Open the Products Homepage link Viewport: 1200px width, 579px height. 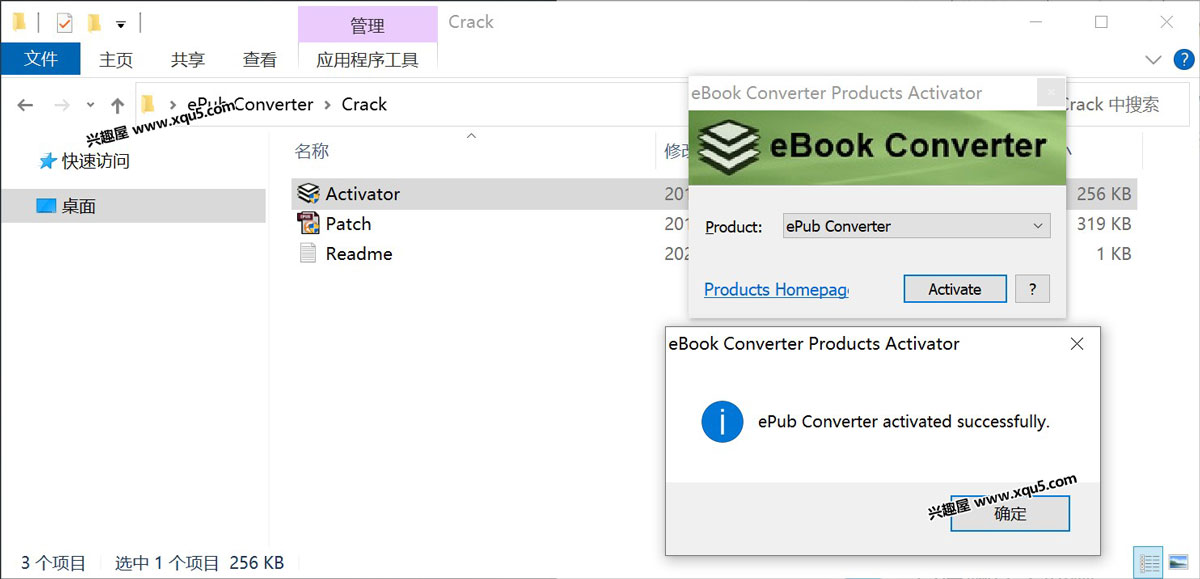coord(776,289)
